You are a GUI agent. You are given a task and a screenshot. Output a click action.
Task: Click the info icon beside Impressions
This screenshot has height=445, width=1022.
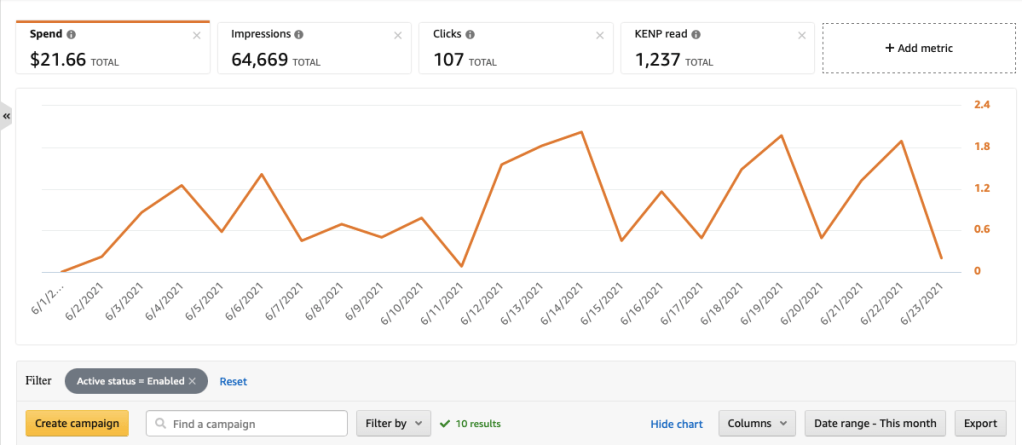click(299, 34)
